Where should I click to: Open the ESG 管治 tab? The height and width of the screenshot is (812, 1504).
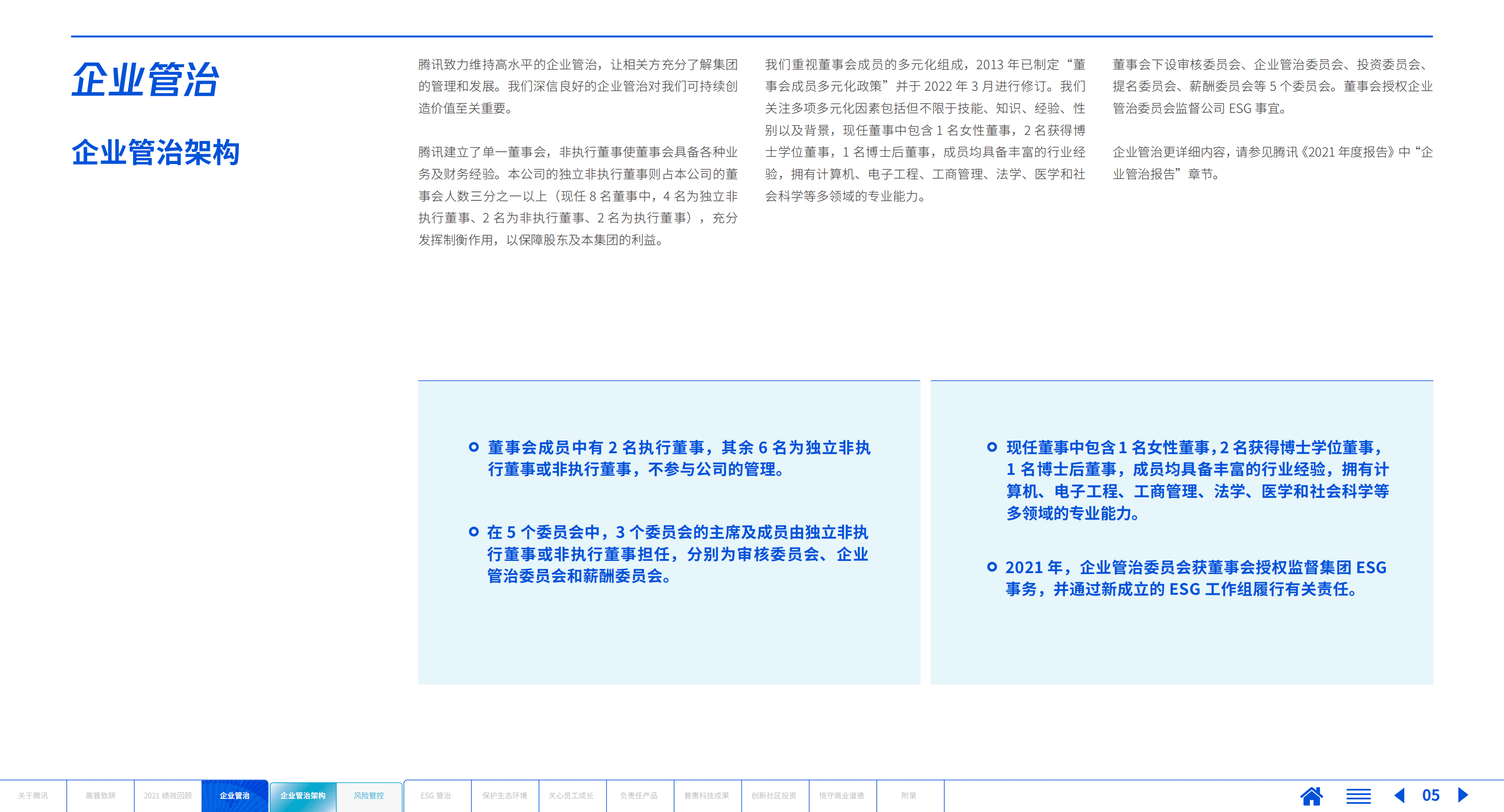click(x=438, y=795)
